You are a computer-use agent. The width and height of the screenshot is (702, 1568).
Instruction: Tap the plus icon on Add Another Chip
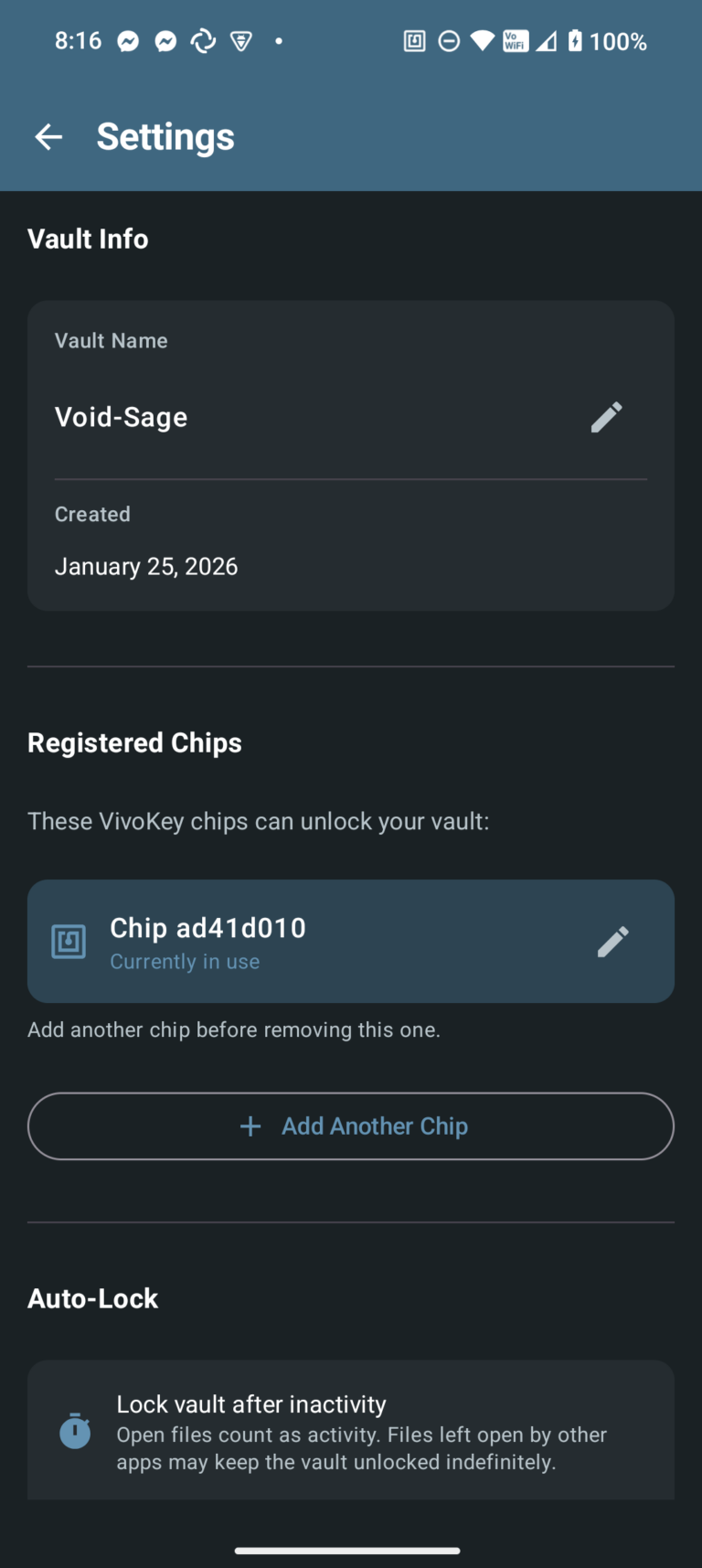coord(250,1126)
